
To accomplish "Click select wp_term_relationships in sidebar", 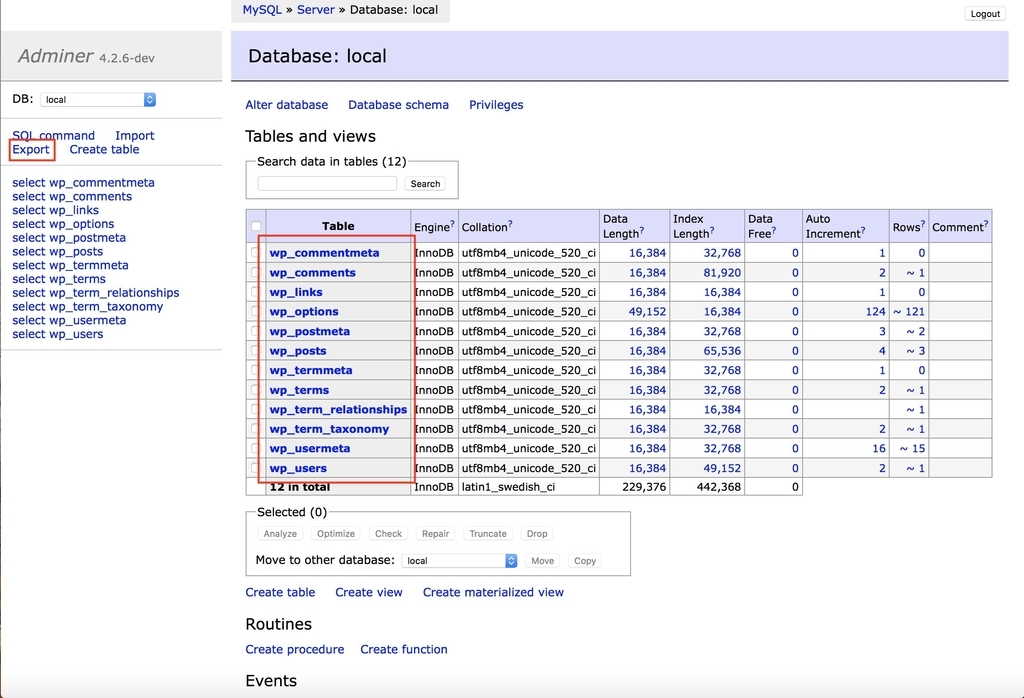I will (96, 293).
